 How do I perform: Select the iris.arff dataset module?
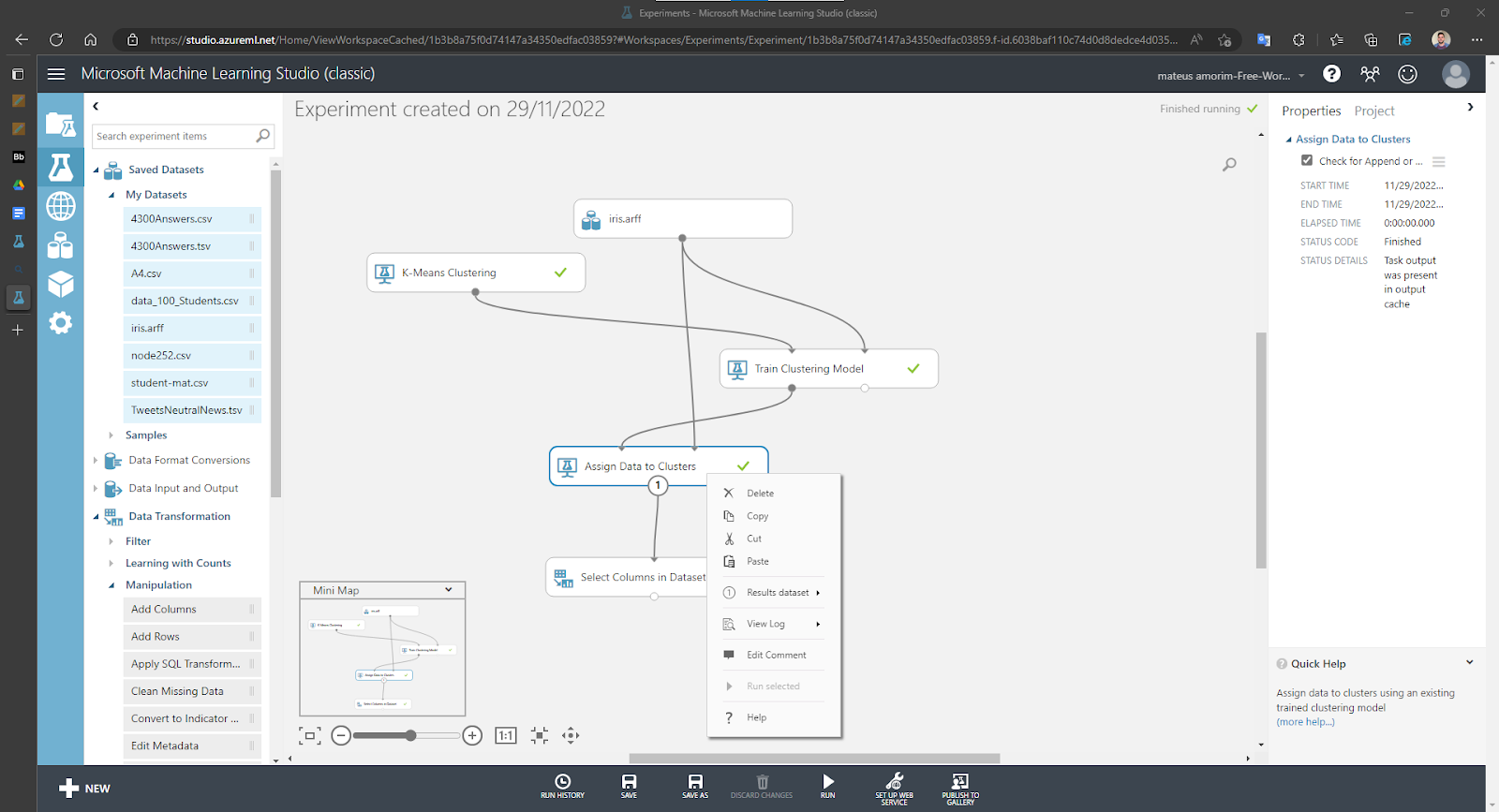683,218
